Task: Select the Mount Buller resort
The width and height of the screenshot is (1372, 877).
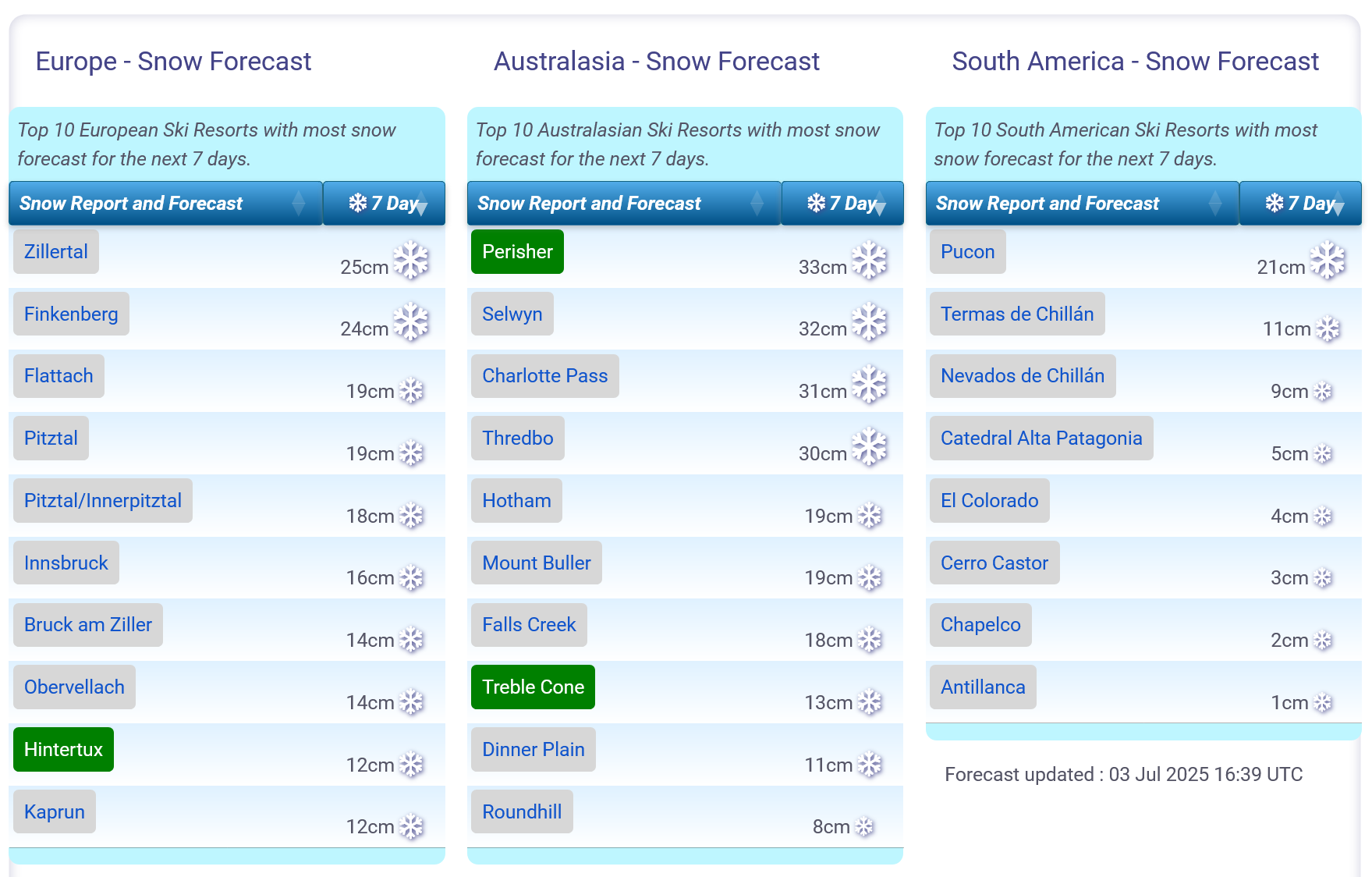Action: tap(536, 563)
